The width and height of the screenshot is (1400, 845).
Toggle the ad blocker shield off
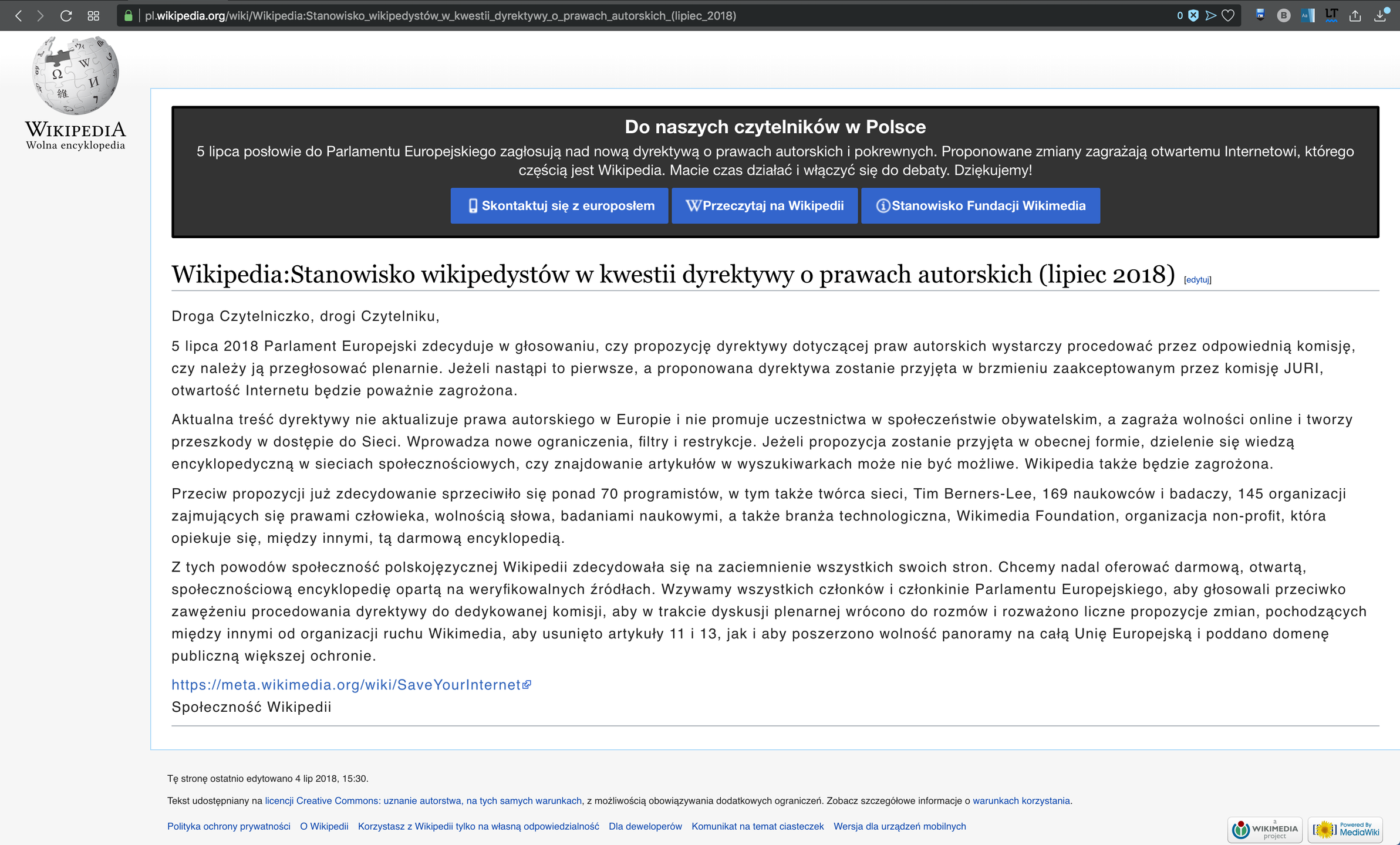point(1193,16)
